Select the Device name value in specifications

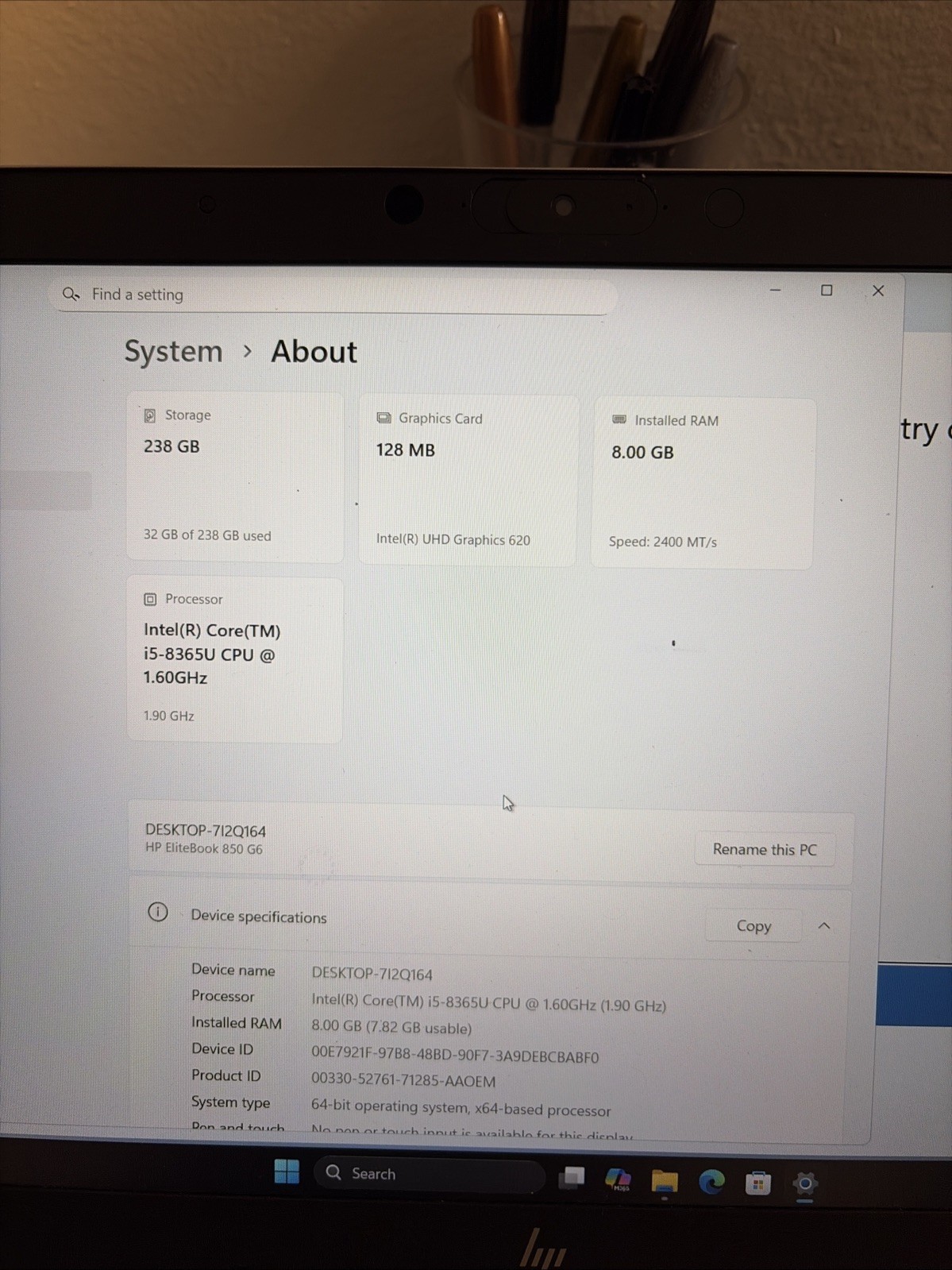point(372,974)
